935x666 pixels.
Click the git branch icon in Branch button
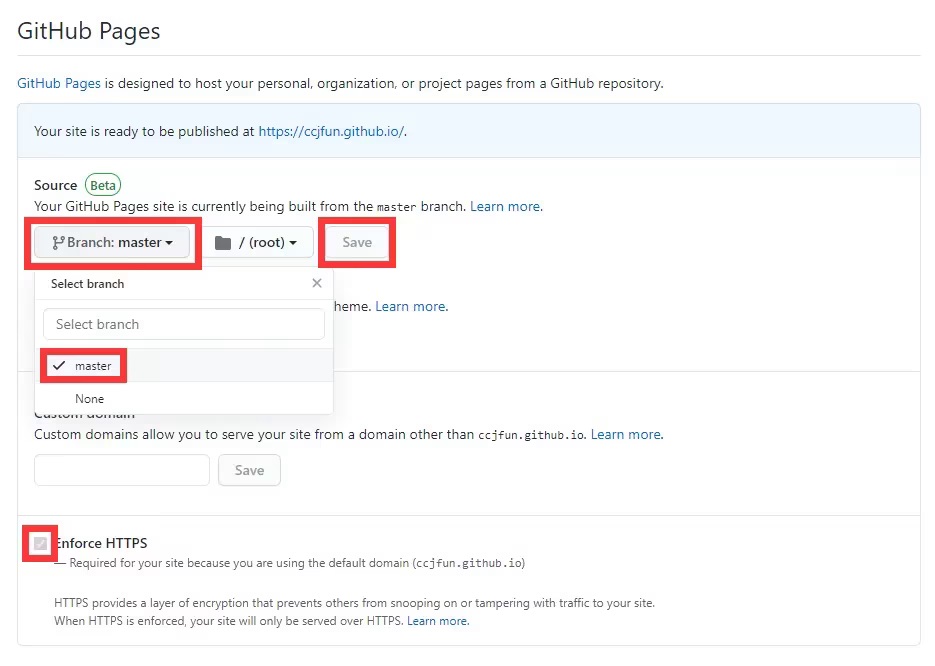(58, 243)
